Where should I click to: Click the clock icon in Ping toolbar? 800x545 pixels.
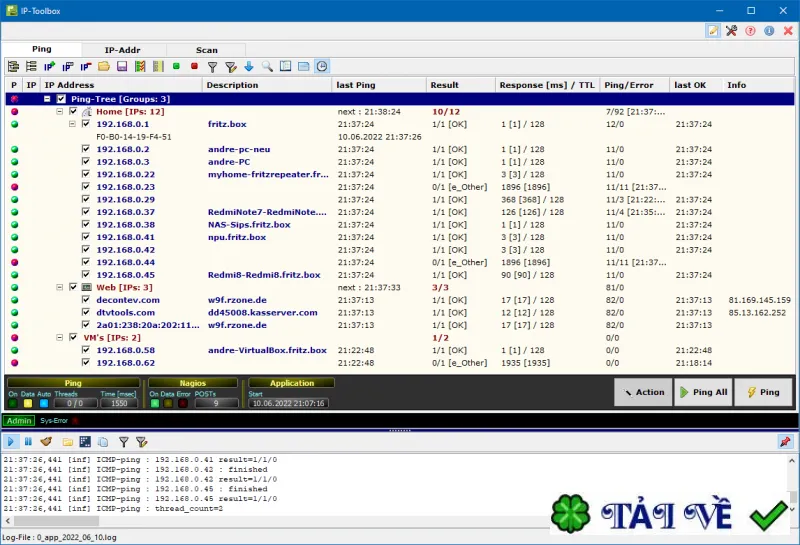pos(322,66)
